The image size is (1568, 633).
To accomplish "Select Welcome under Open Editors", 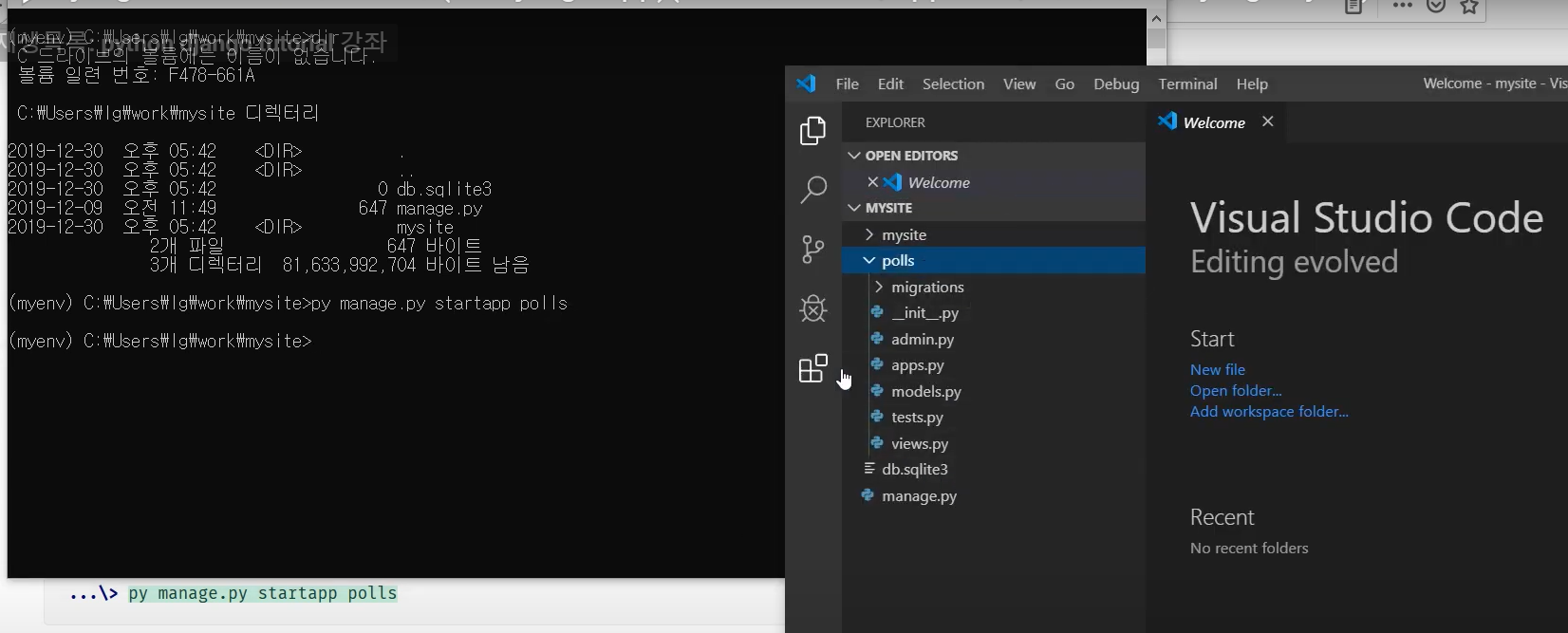I will [x=939, y=182].
